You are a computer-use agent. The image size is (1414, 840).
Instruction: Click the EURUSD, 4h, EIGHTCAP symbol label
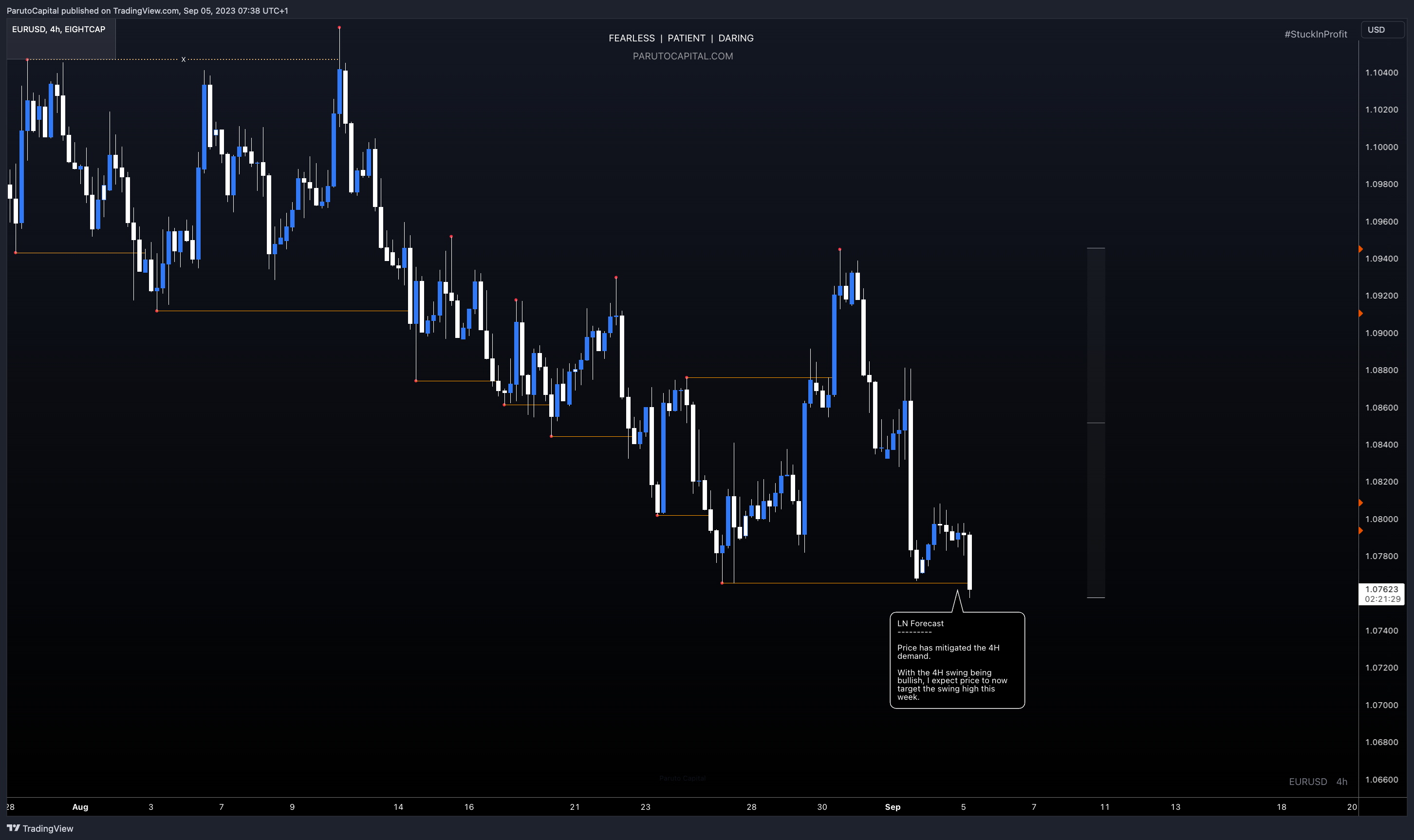[59, 29]
